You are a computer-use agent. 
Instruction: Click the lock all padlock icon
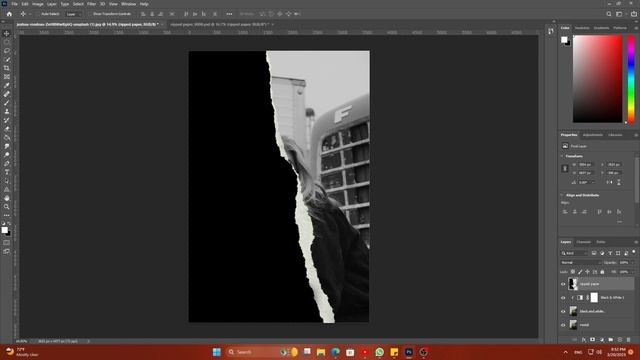coord(602,272)
